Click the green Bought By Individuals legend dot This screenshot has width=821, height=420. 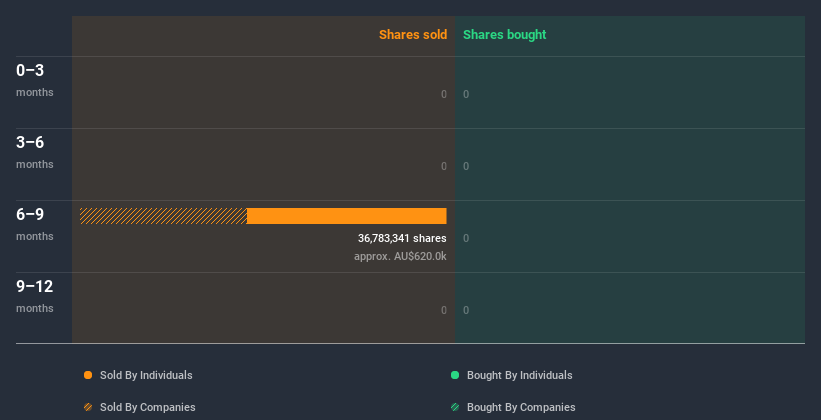pyautogui.click(x=455, y=375)
